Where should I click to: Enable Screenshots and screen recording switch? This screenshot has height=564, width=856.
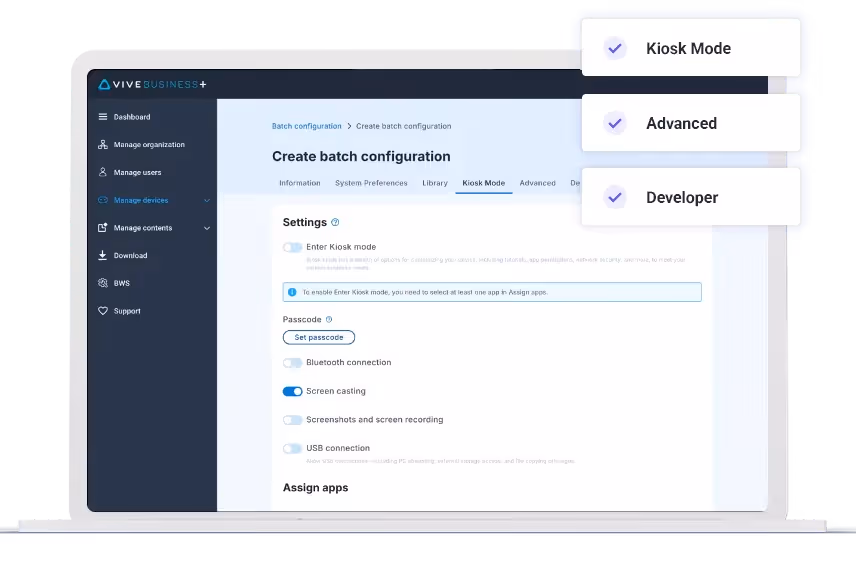[293, 420]
